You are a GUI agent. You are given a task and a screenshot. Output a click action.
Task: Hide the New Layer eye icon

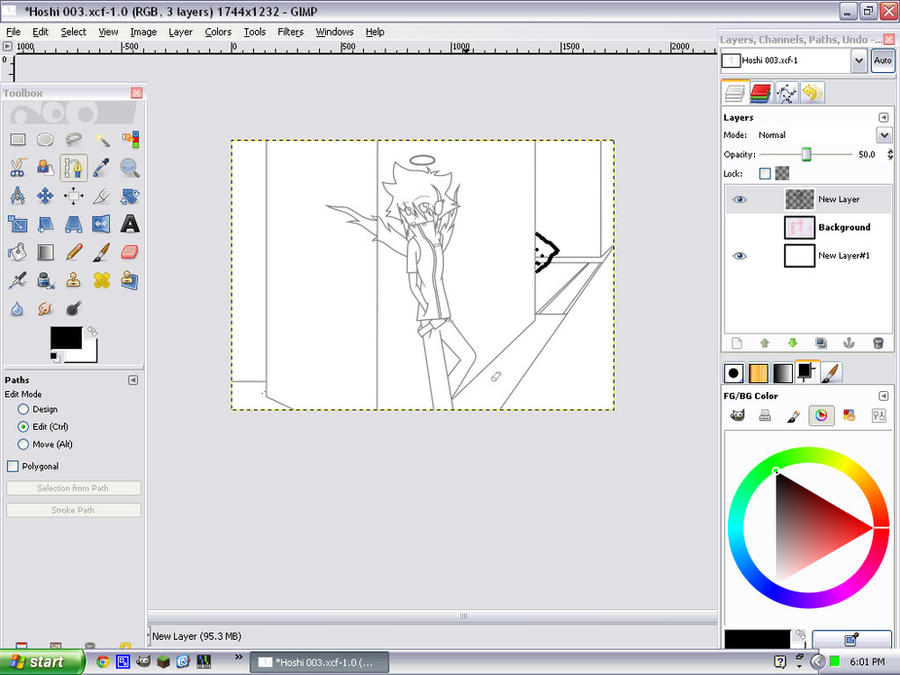[x=739, y=199]
